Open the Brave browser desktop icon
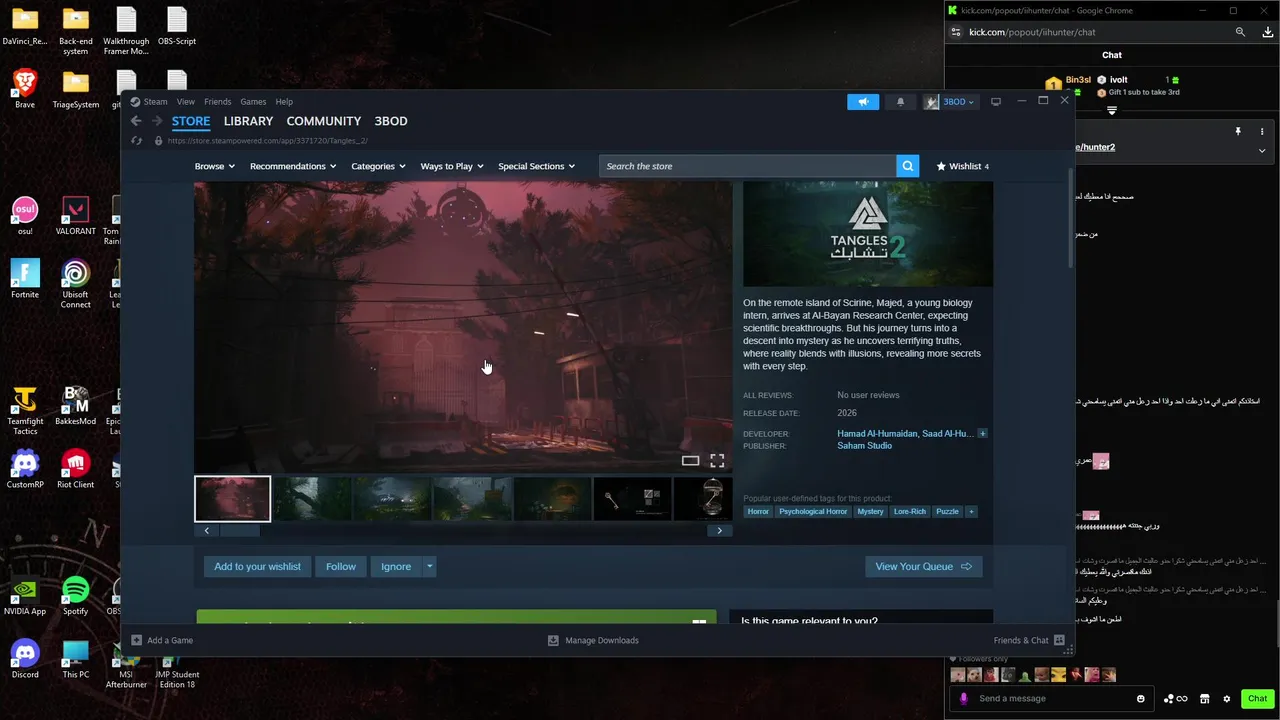The height and width of the screenshot is (720, 1280). (x=25, y=90)
